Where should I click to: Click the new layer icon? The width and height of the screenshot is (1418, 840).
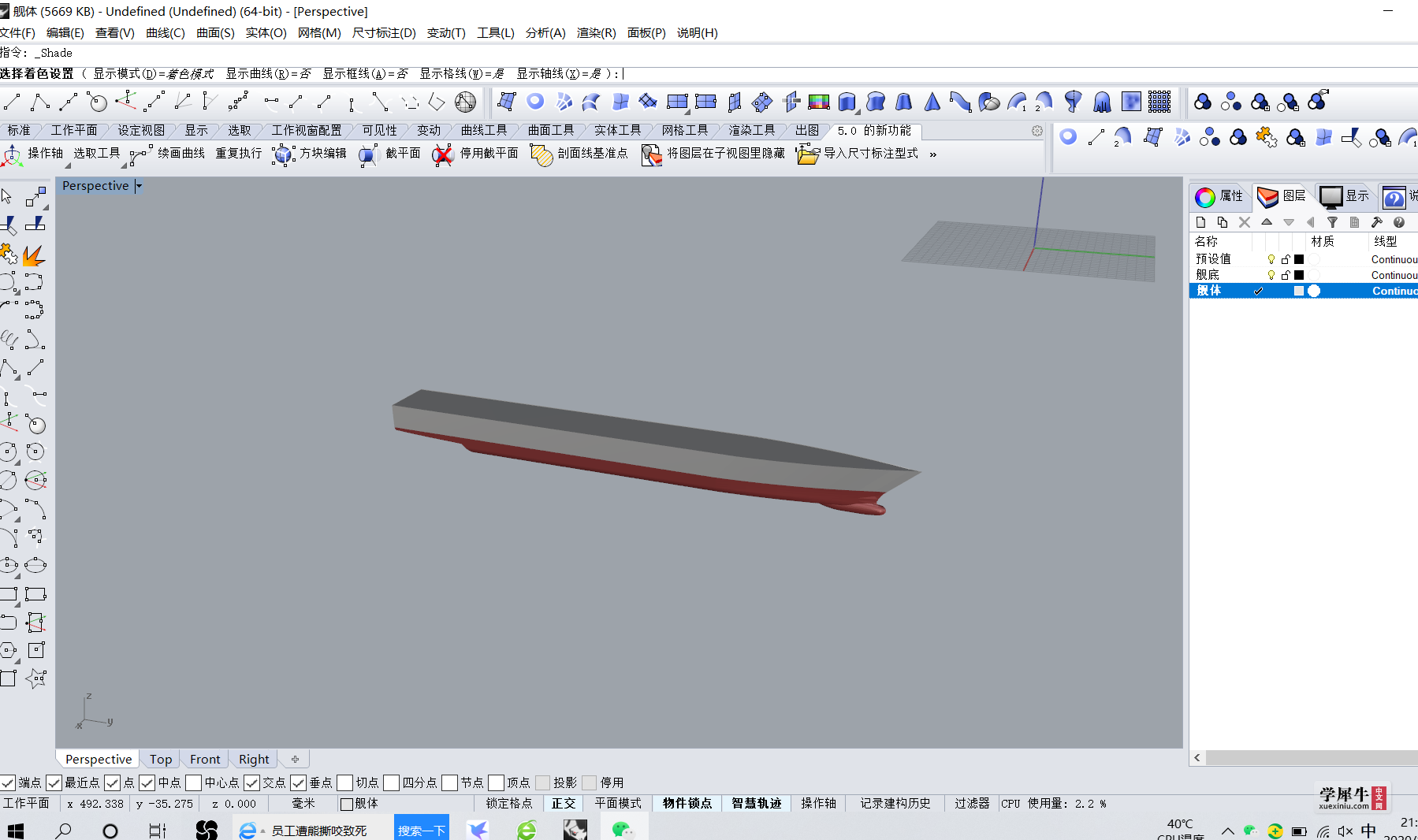pyautogui.click(x=1200, y=222)
